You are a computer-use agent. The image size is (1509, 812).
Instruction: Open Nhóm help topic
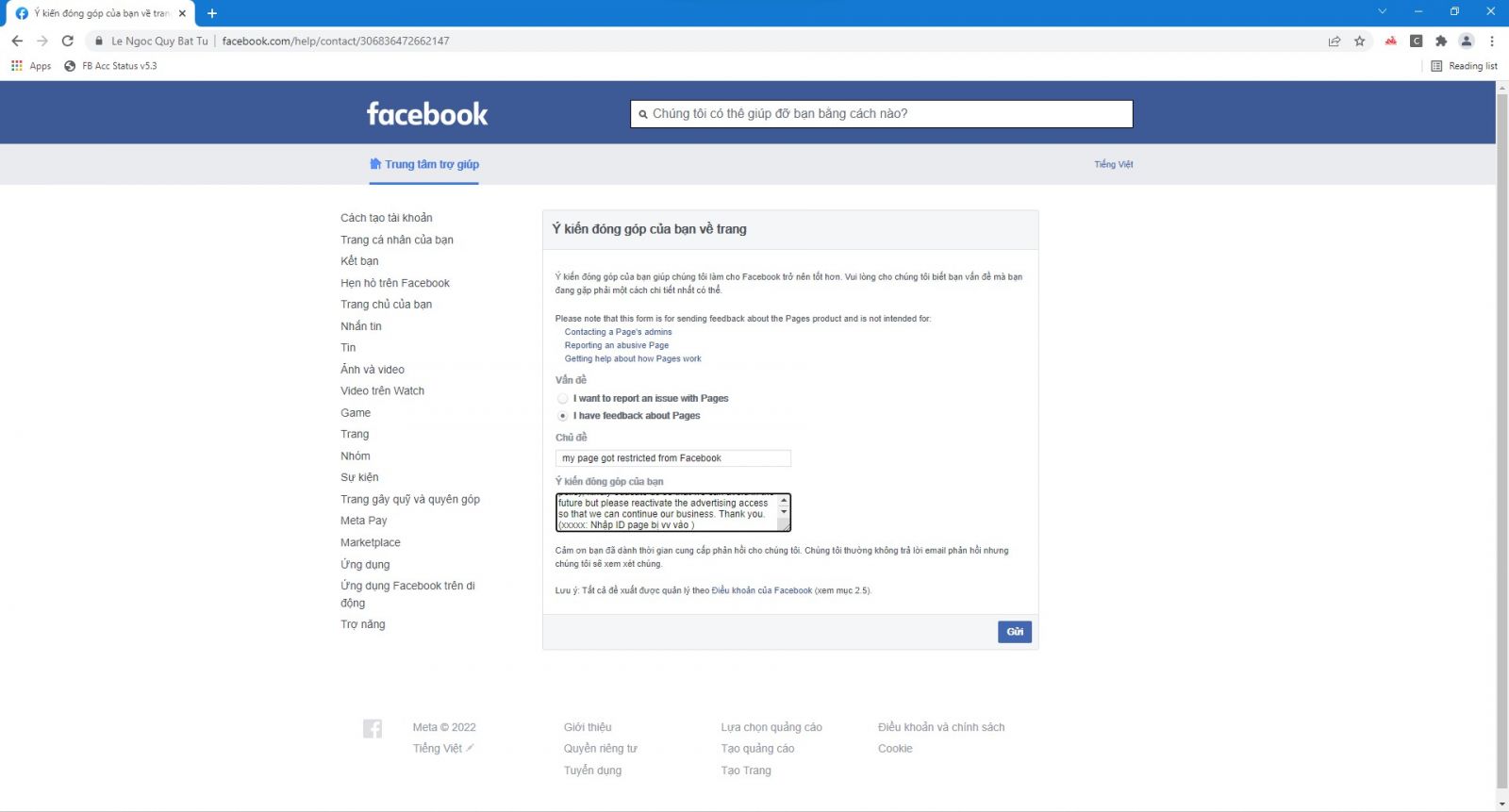[x=356, y=456]
